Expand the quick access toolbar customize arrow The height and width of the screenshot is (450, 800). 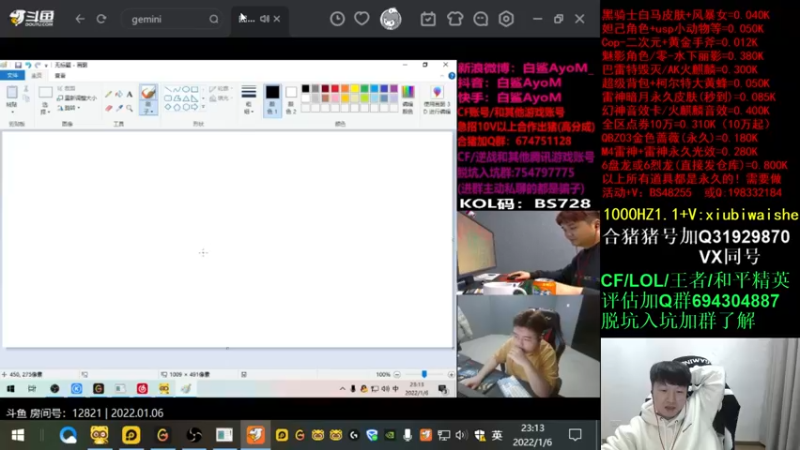click(x=46, y=65)
